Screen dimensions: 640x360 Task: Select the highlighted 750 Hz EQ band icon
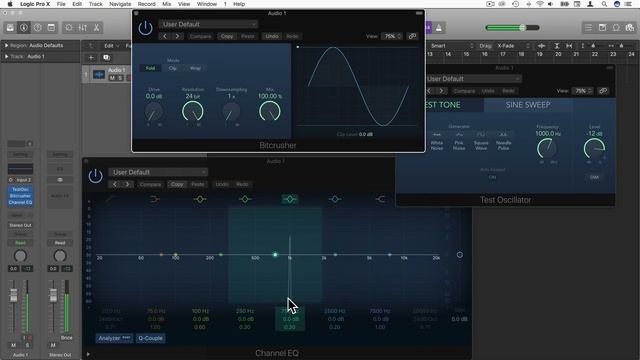(290, 199)
